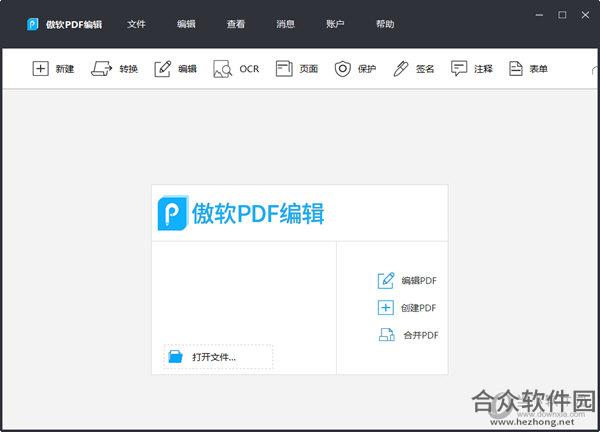Click the 编辑PDF link text
The width and height of the screenshot is (600, 432).
419,280
